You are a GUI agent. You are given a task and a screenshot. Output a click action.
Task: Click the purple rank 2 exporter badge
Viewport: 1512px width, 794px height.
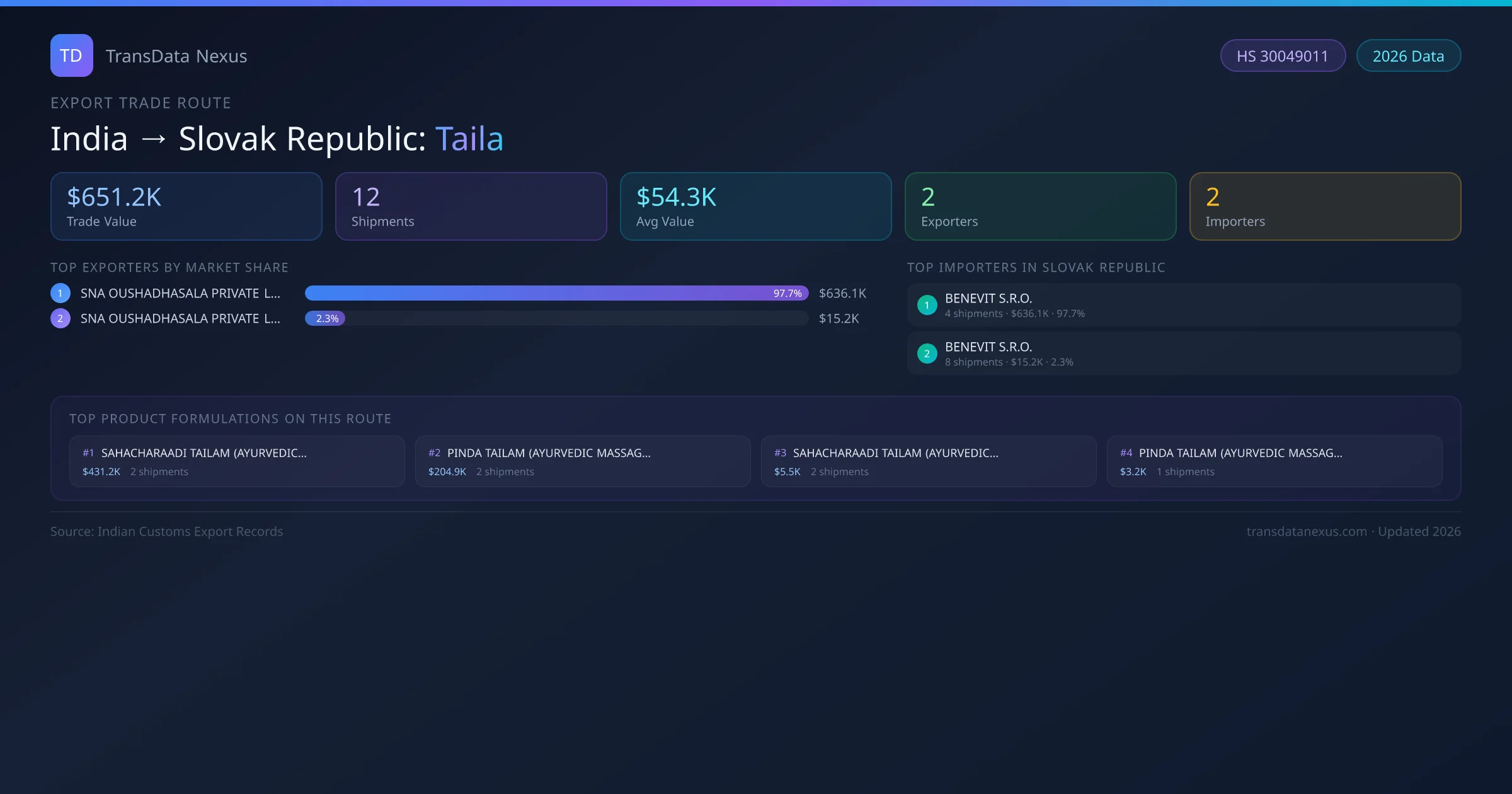60,318
